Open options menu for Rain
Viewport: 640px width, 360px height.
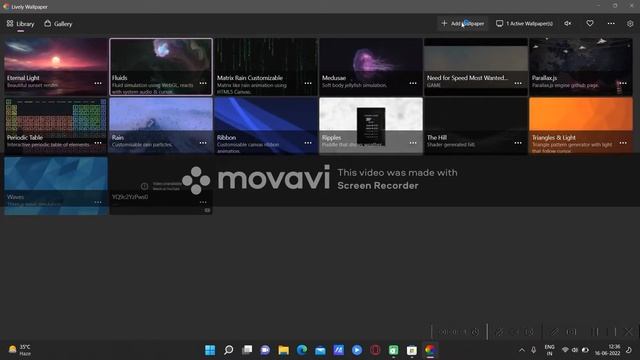pyautogui.click(x=203, y=143)
